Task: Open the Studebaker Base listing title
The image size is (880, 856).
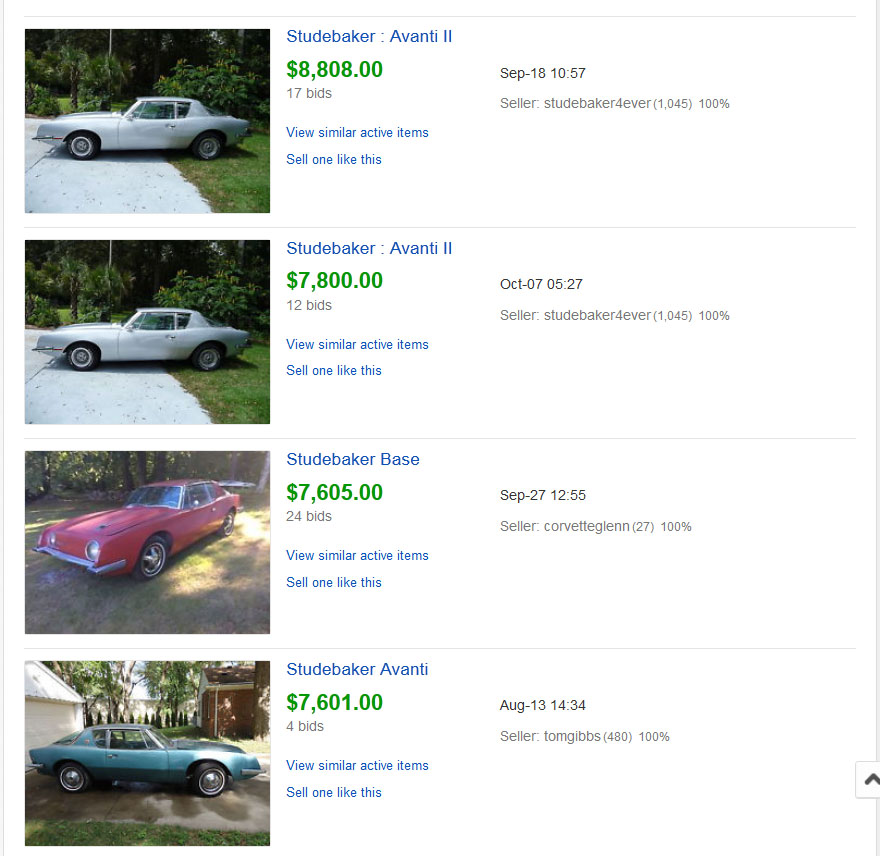Action: click(x=353, y=460)
